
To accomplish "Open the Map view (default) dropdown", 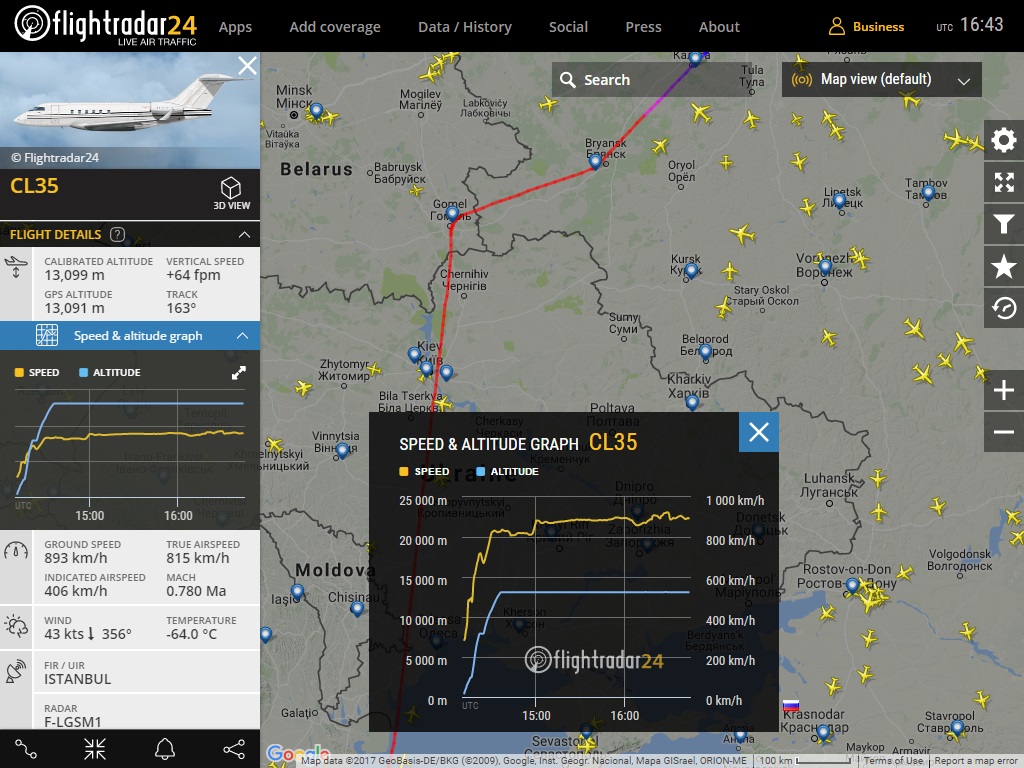I will pyautogui.click(x=881, y=80).
